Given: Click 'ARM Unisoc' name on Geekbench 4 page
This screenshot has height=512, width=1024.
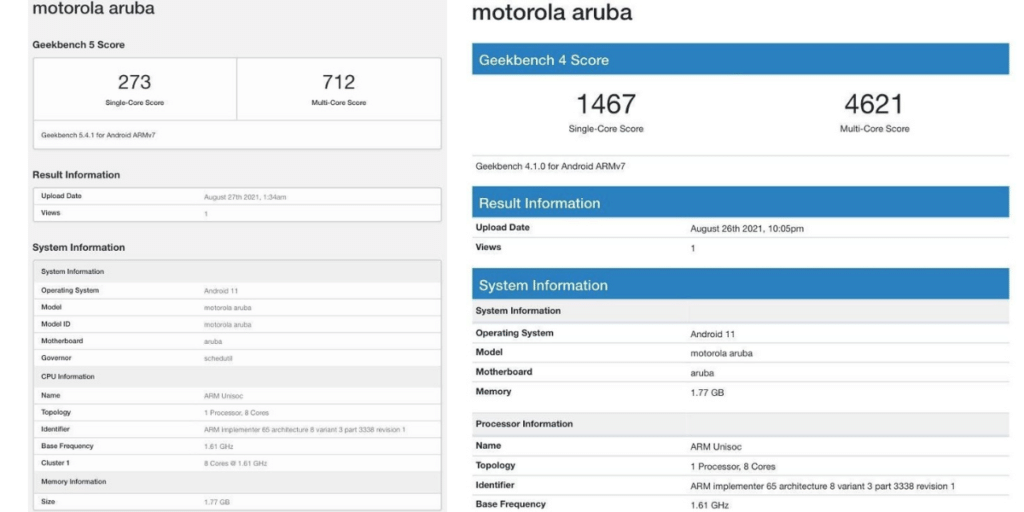Looking at the screenshot, I should (x=716, y=447).
